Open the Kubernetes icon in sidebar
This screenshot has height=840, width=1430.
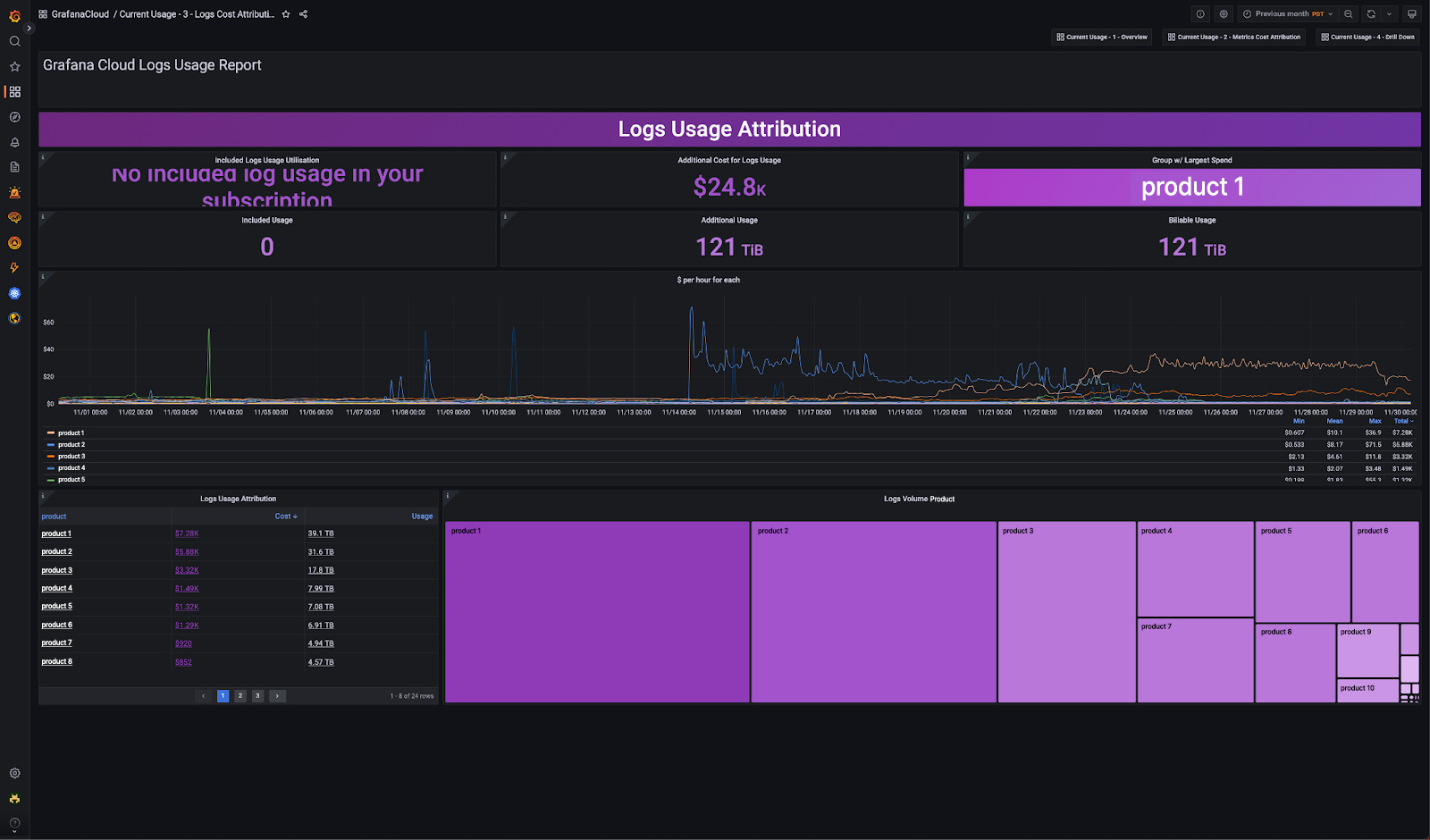pyautogui.click(x=14, y=293)
